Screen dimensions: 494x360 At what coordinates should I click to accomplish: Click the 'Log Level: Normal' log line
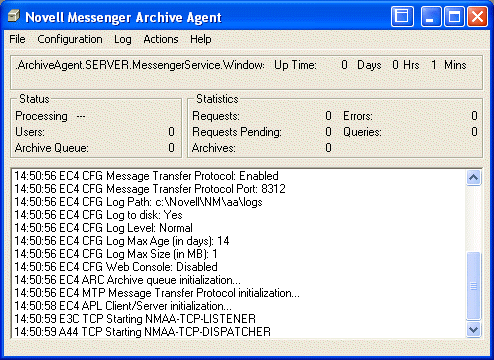(103, 228)
